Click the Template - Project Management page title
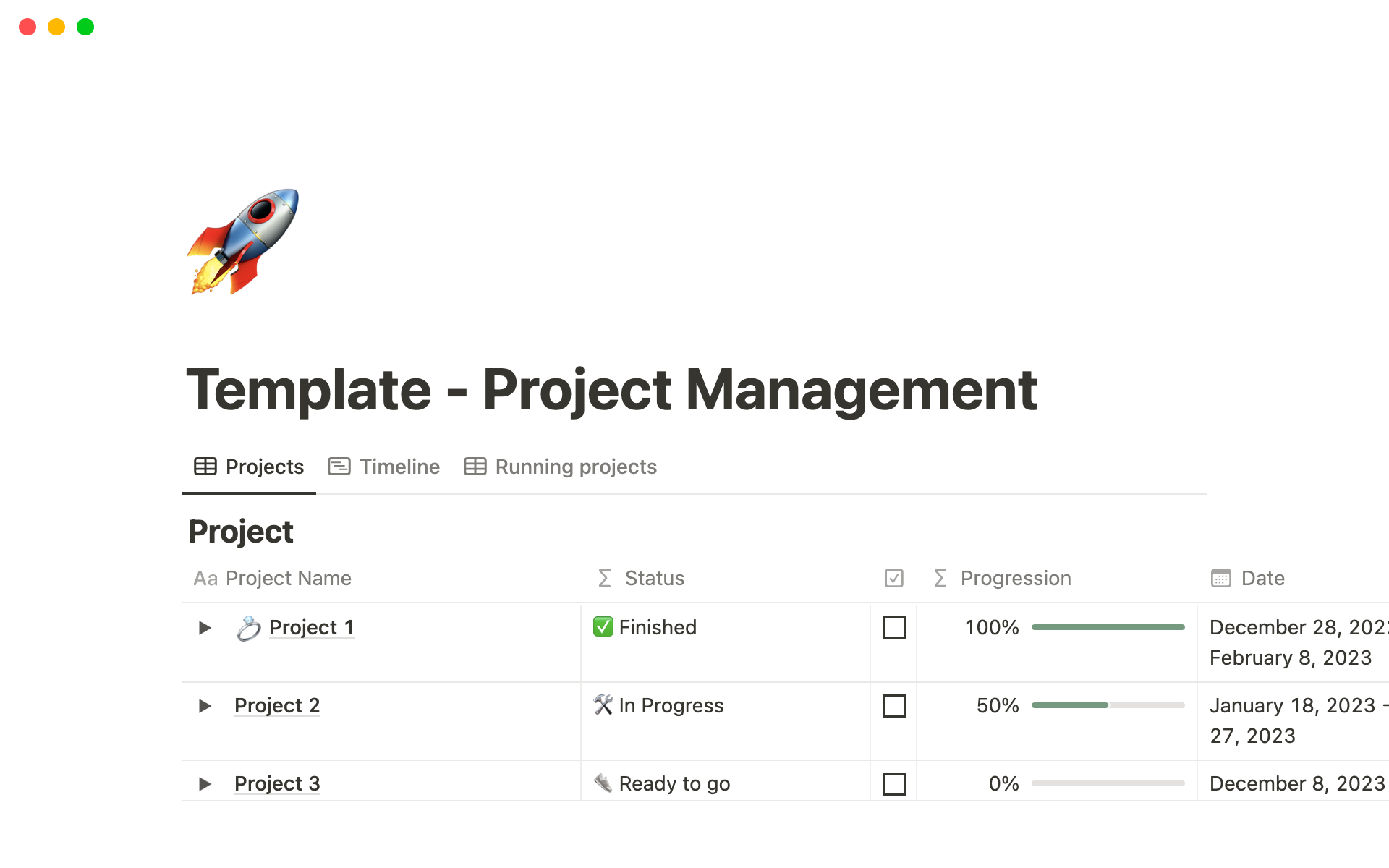The height and width of the screenshot is (868, 1389). click(x=611, y=390)
